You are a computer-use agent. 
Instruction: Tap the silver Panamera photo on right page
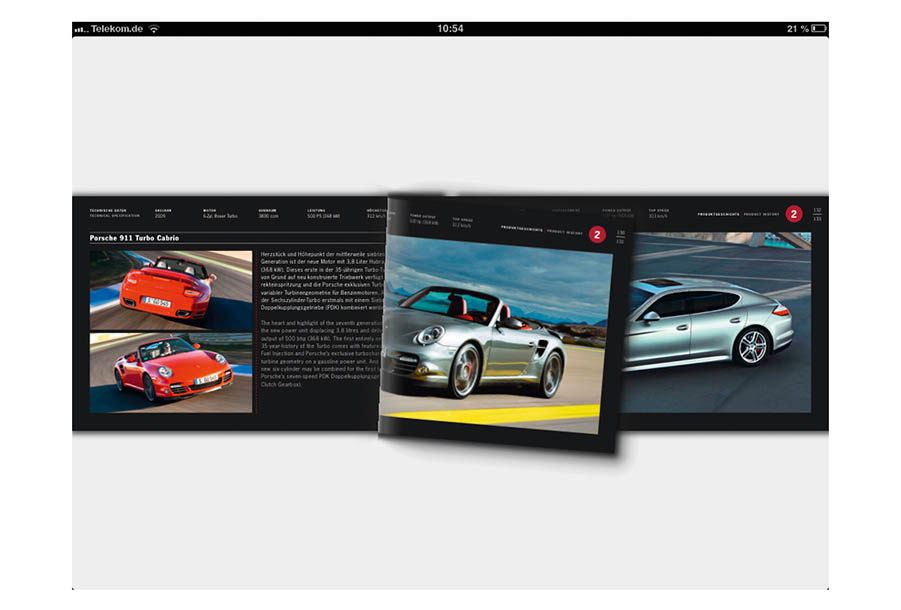pos(715,322)
